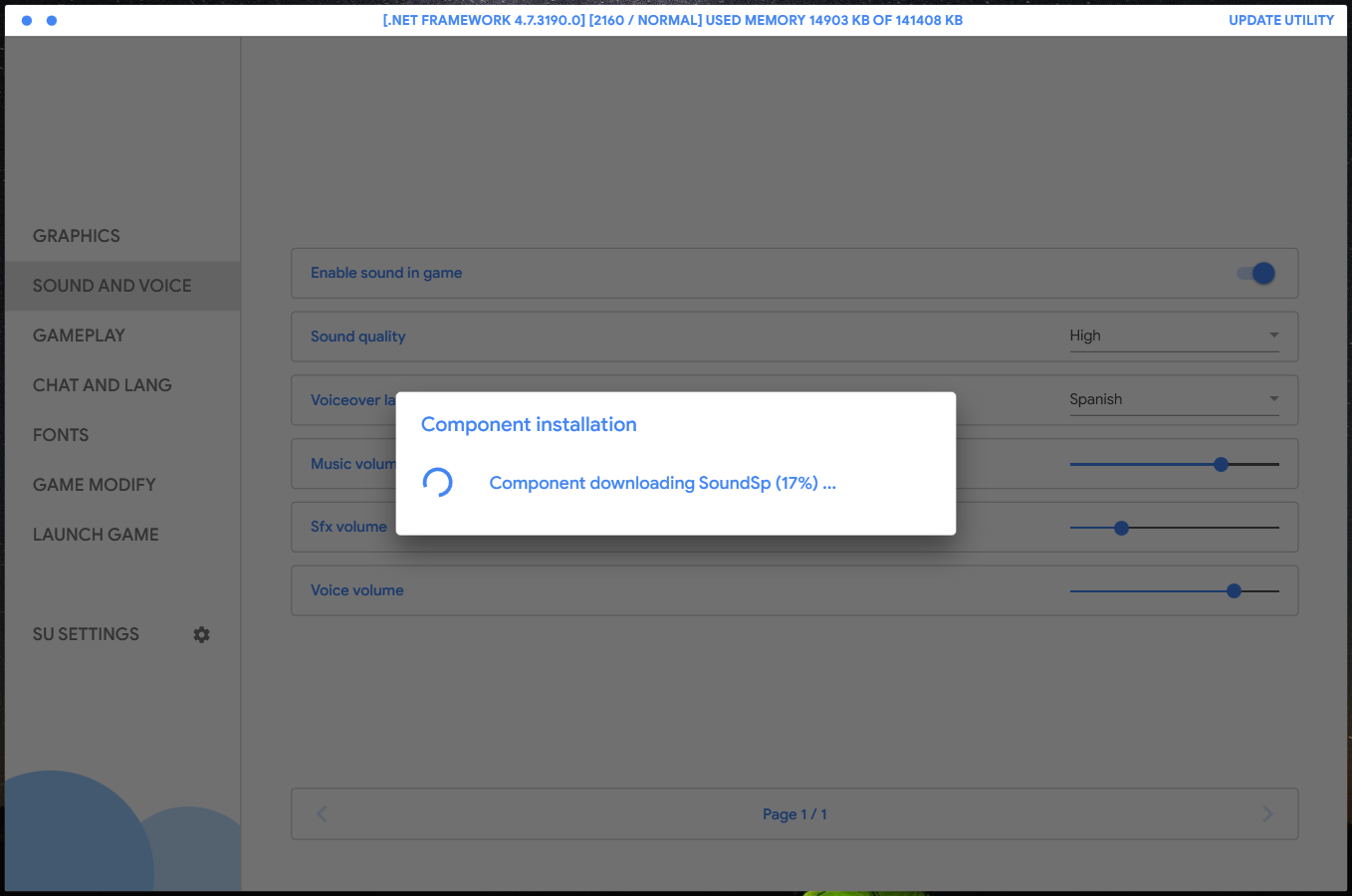Toggle Enable sound in game switch
1352x896 pixels.
pyautogui.click(x=1256, y=273)
